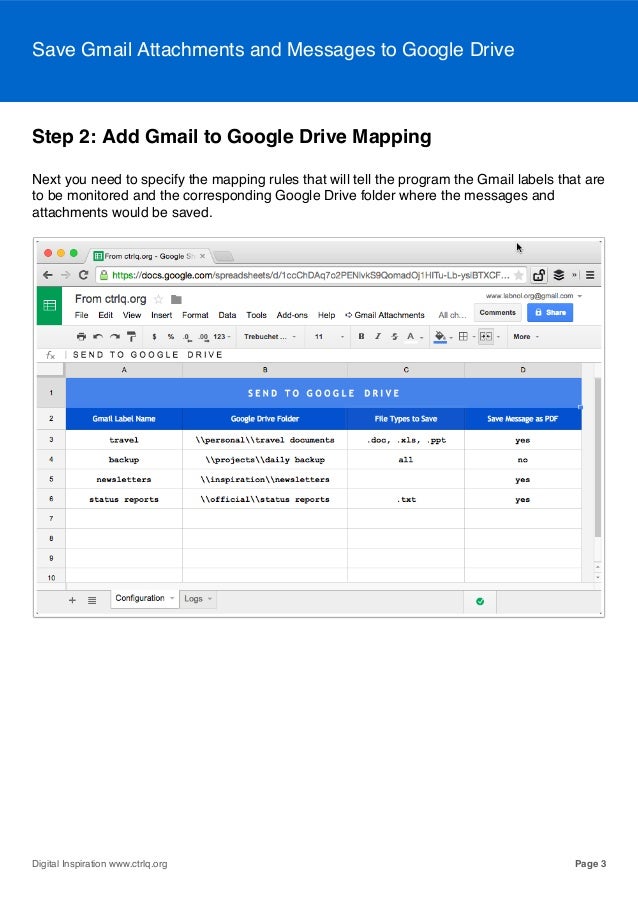
Task: Open the Format menu
Action: (195, 315)
